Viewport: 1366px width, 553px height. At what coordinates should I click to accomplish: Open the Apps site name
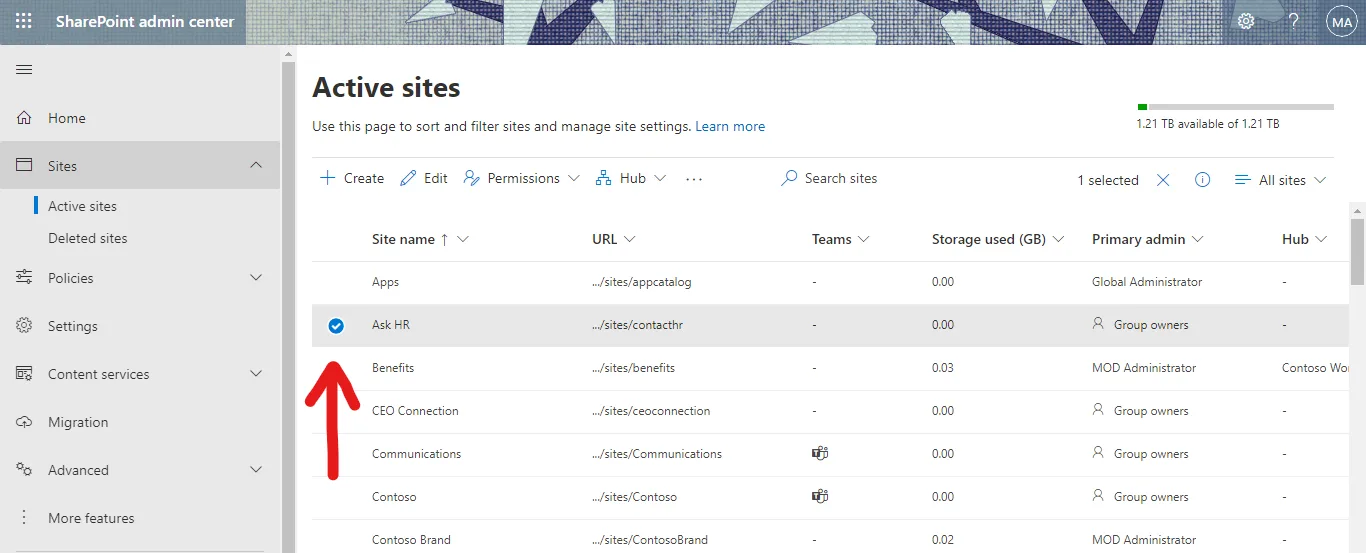coord(385,282)
